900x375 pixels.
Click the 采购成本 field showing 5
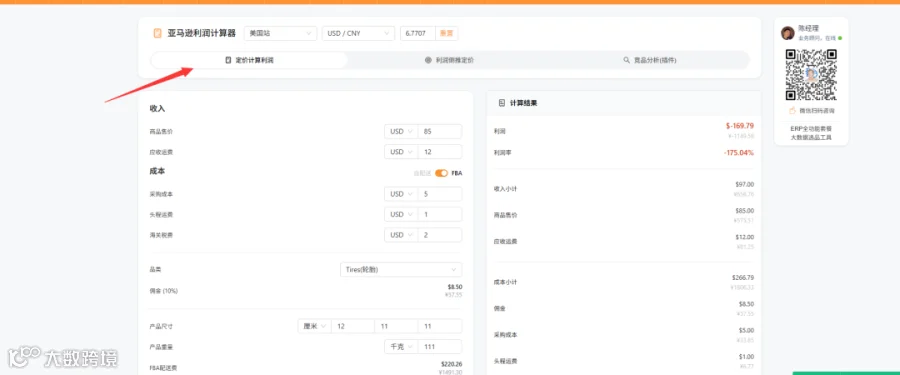tap(440, 194)
